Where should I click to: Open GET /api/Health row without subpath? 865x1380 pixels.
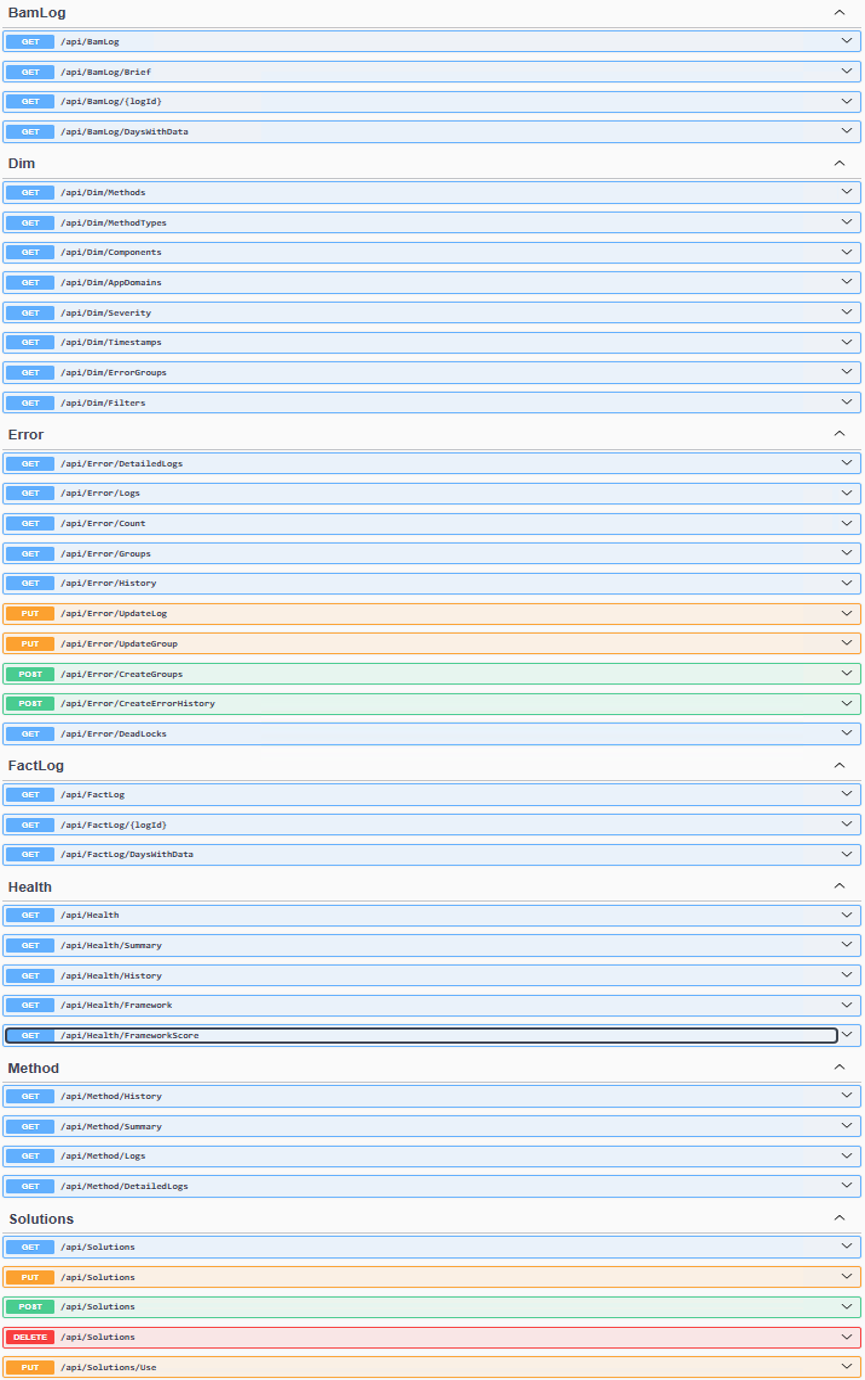(432, 915)
